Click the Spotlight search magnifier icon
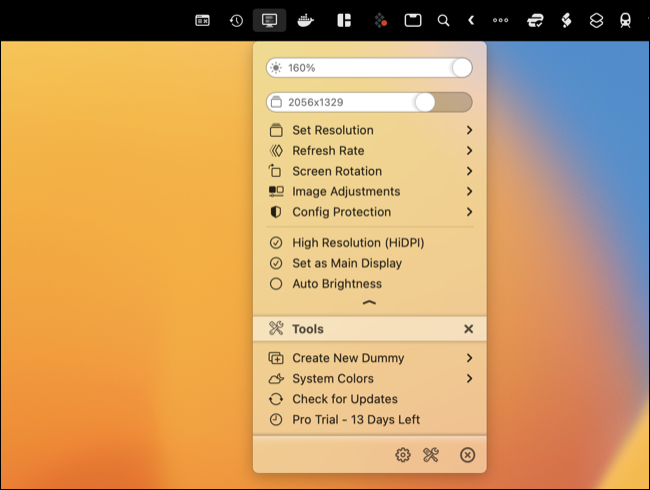Image resolution: width=650 pixels, height=490 pixels. point(443,20)
